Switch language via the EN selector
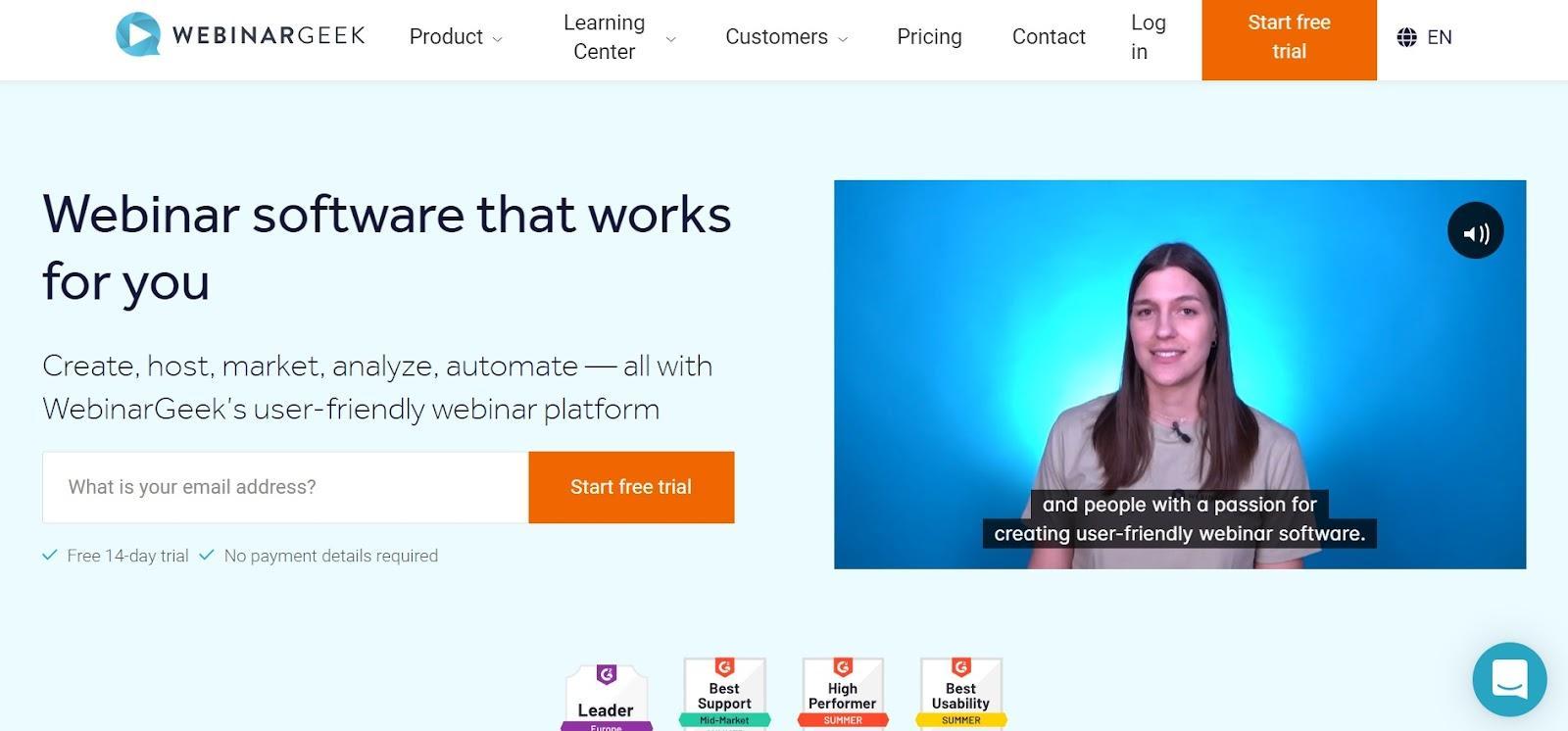The width and height of the screenshot is (1568, 731). point(1439,37)
